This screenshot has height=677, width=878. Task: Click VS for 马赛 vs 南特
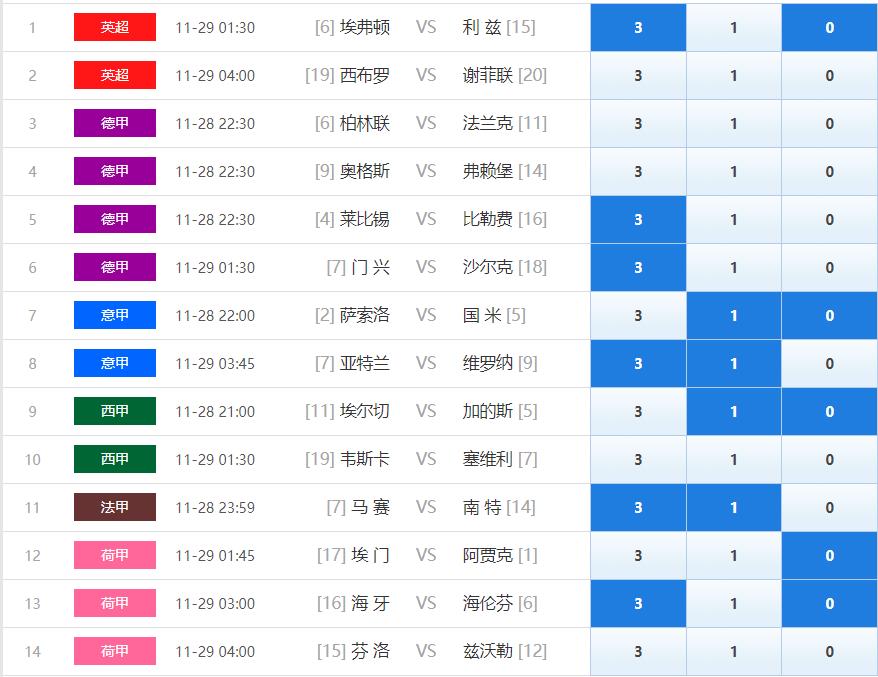tap(426, 507)
